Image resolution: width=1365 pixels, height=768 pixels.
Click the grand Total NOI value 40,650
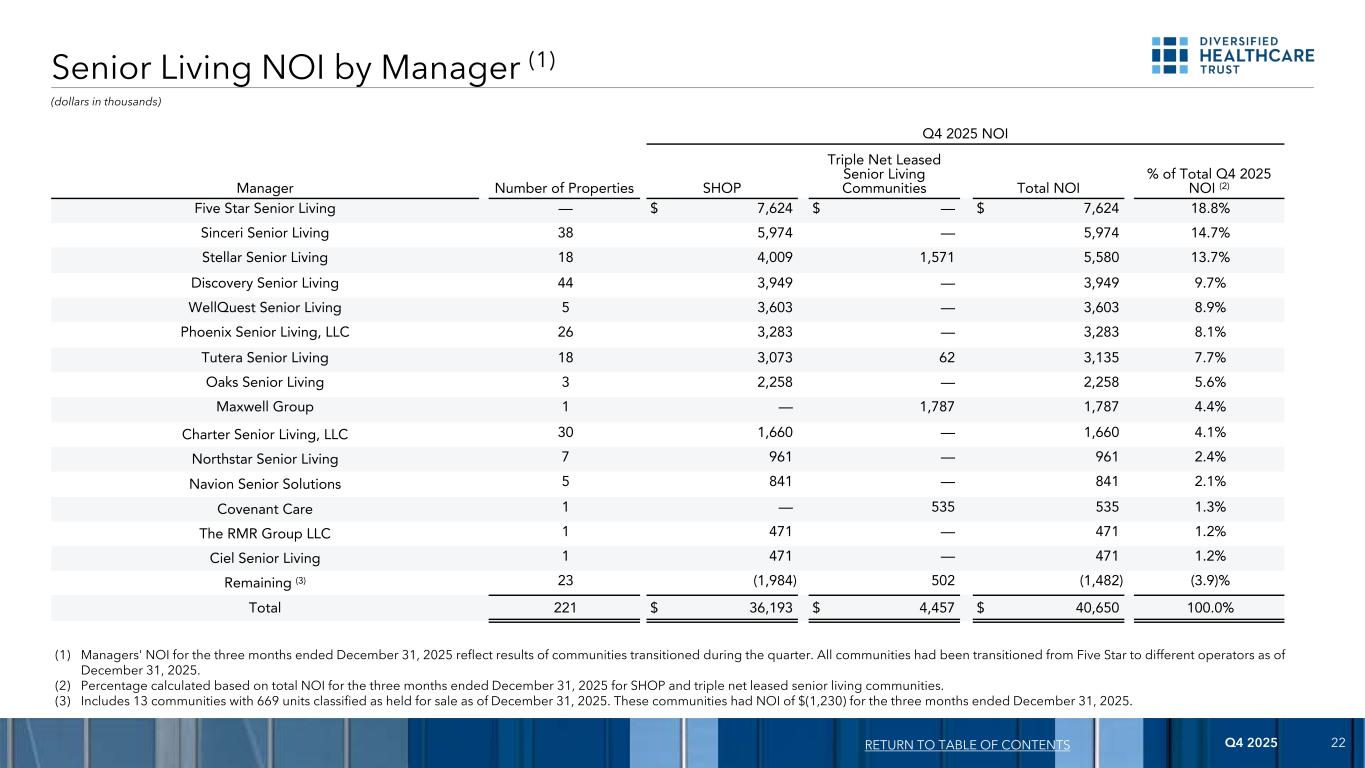tap(1097, 606)
